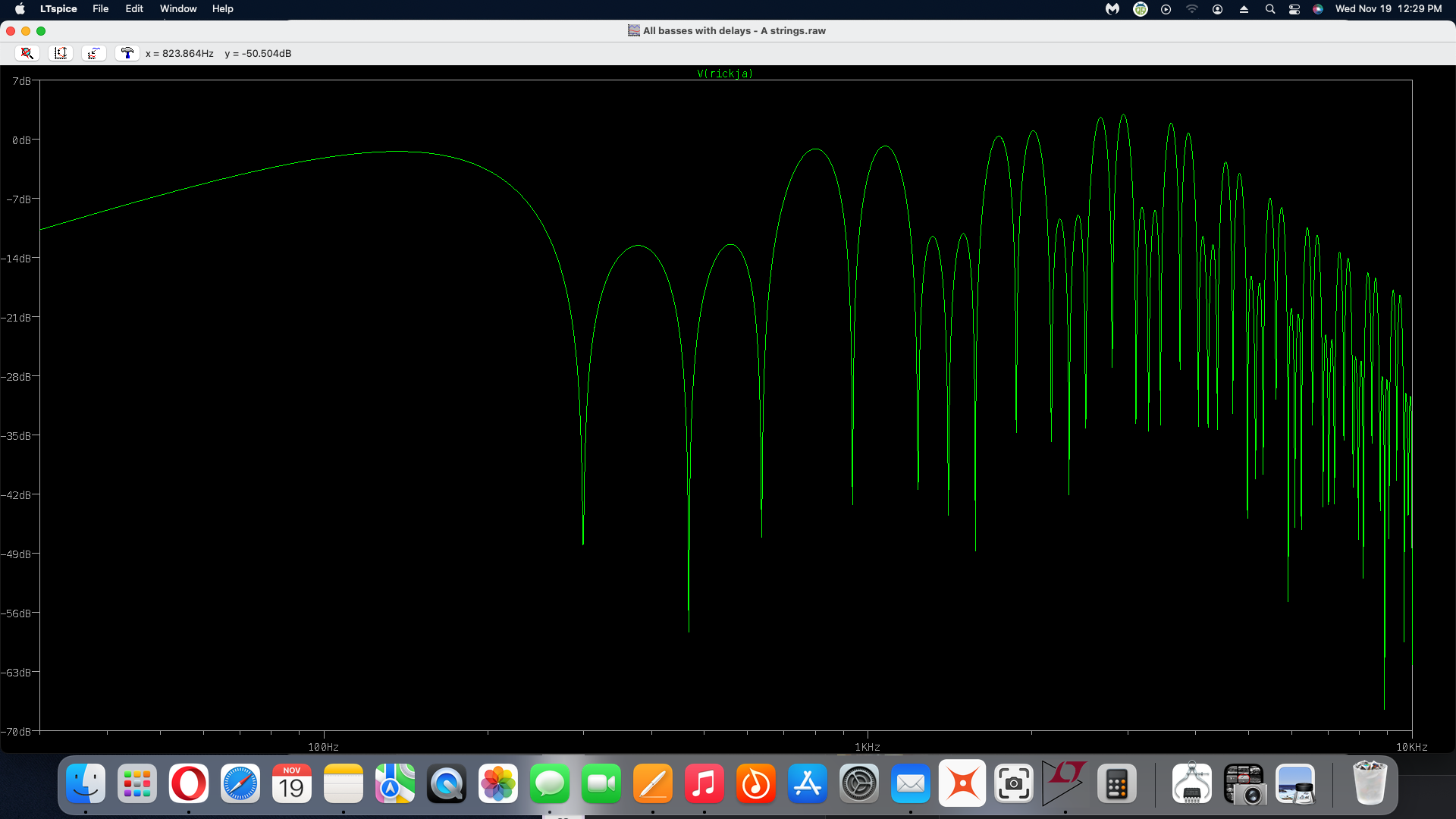1456x819 pixels.
Task: Open the Window menu
Action: (178, 9)
